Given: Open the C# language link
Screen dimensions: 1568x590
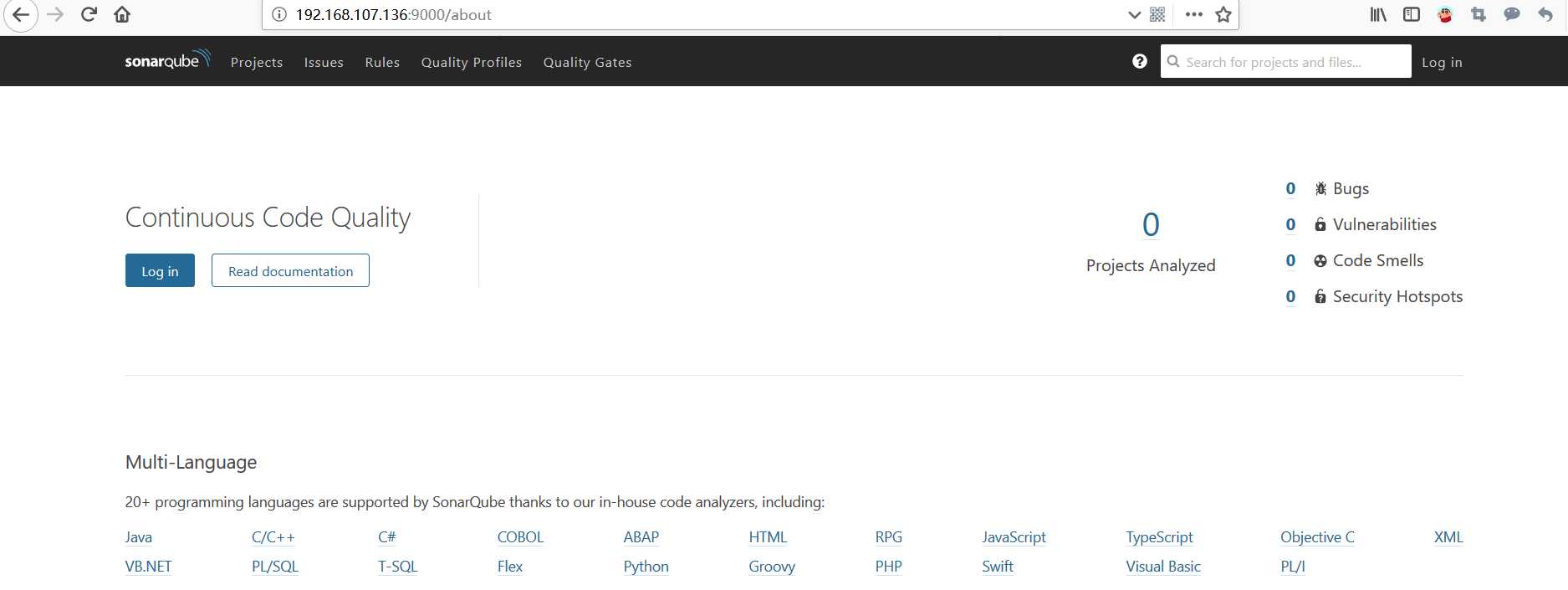Looking at the screenshot, I should coord(387,537).
